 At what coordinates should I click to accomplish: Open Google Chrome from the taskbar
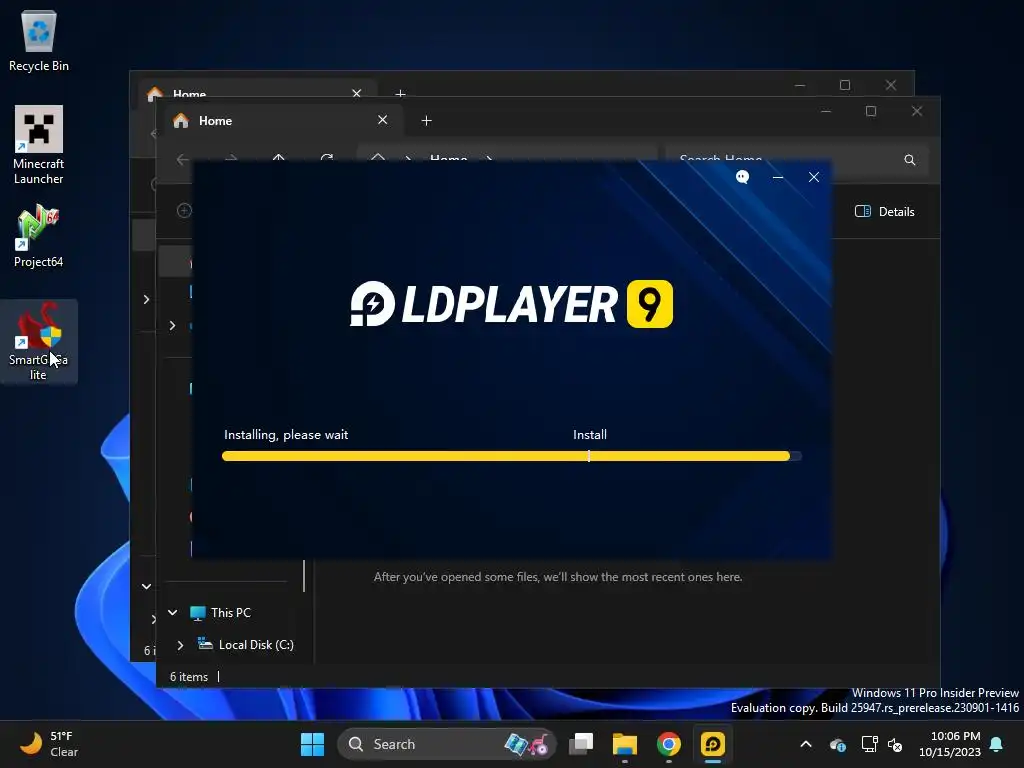669,744
